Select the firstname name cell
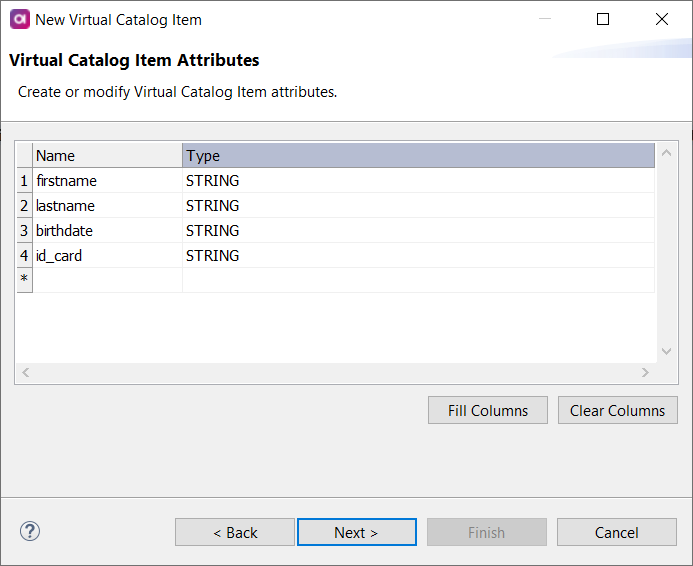 107,181
